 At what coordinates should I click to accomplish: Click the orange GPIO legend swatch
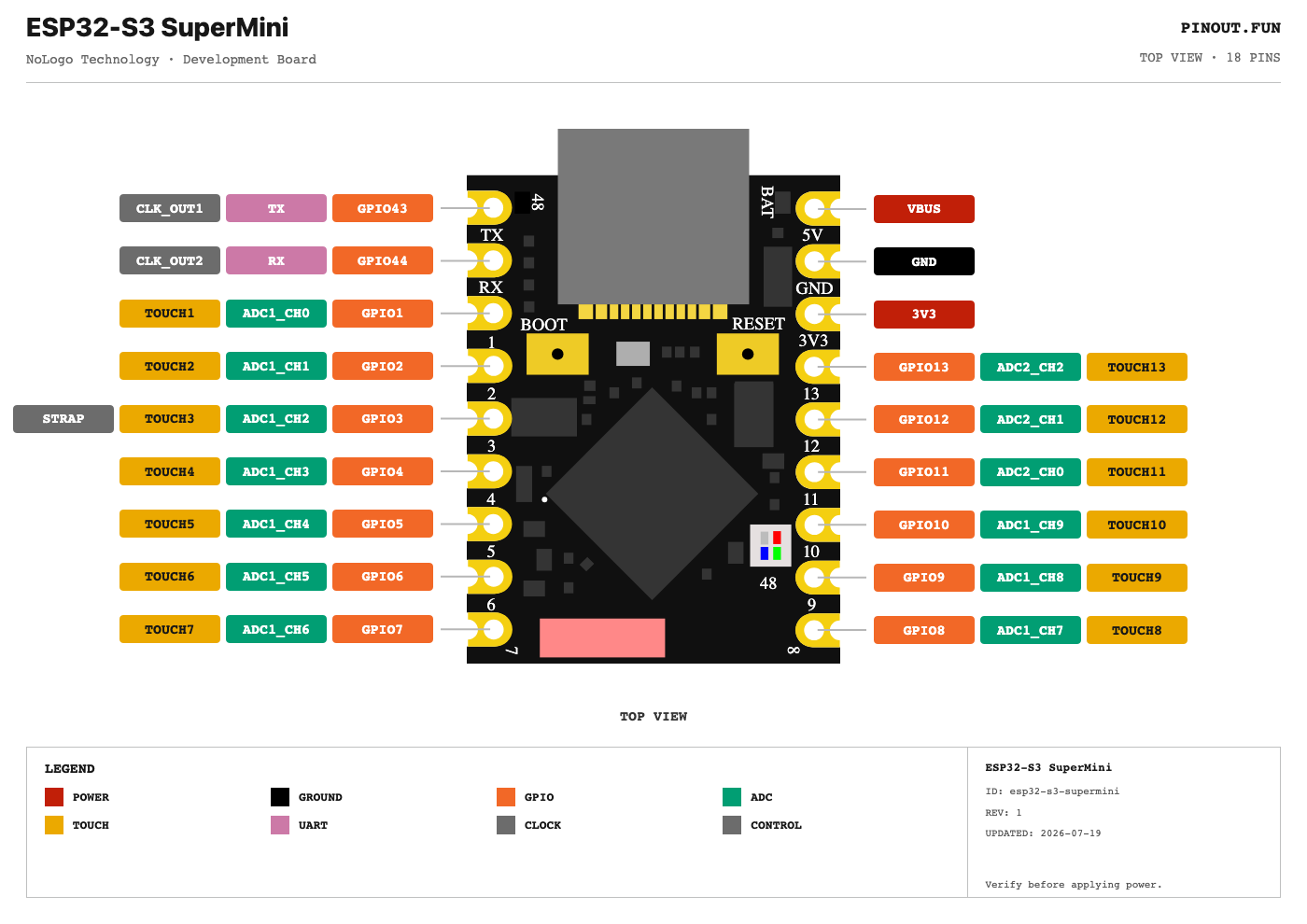(506, 797)
